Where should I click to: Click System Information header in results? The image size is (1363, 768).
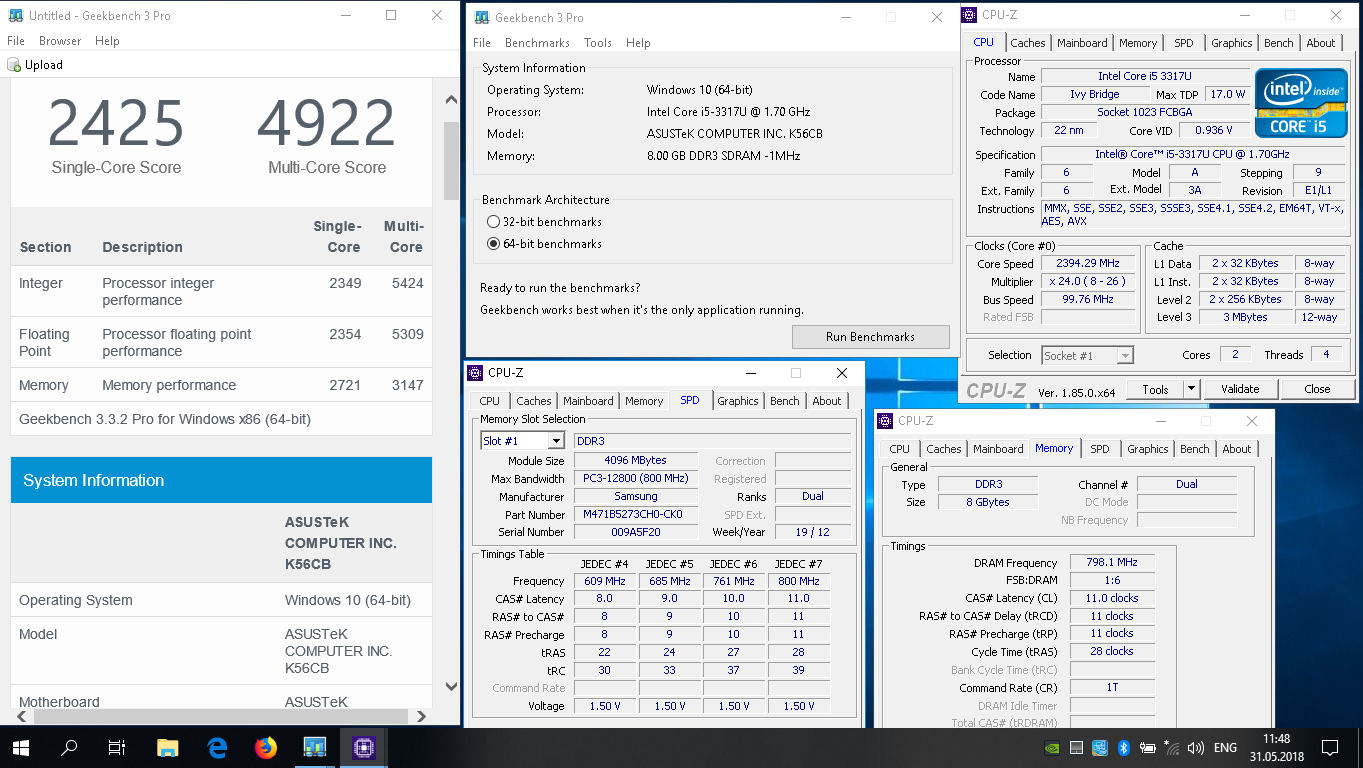click(221, 480)
